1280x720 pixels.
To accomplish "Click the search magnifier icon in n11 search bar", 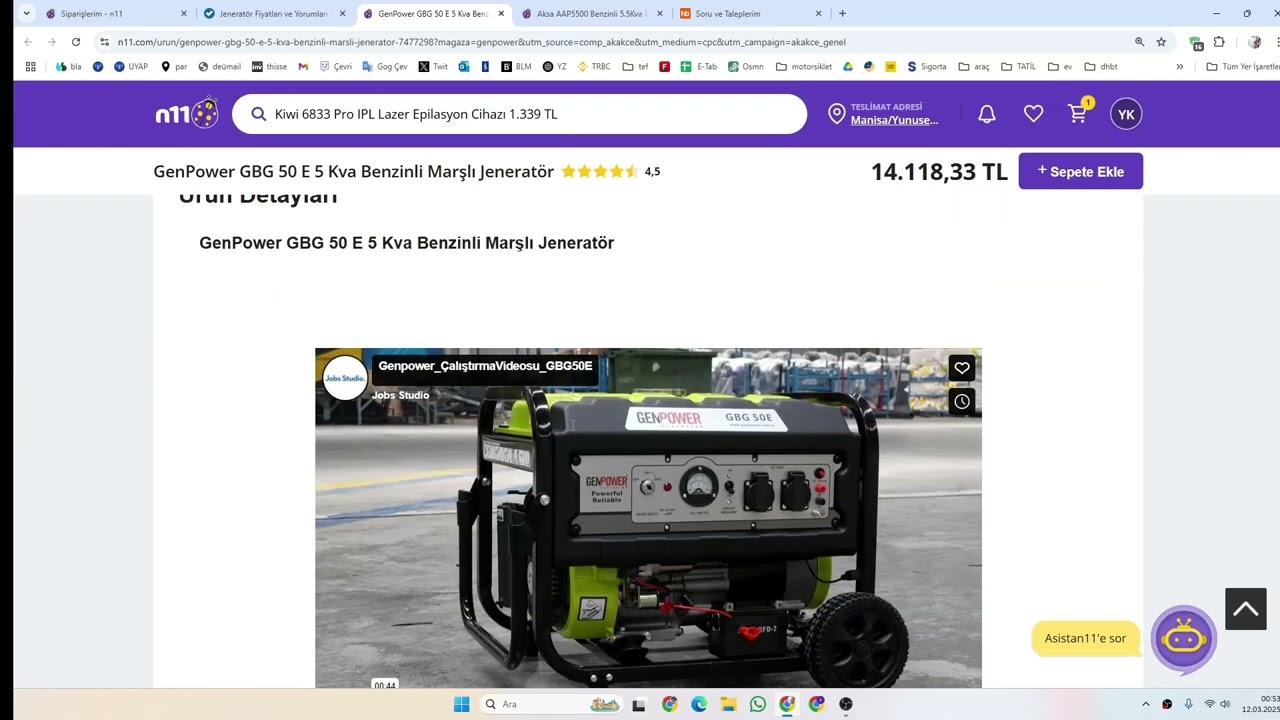I will pyautogui.click(x=258, y=114).
